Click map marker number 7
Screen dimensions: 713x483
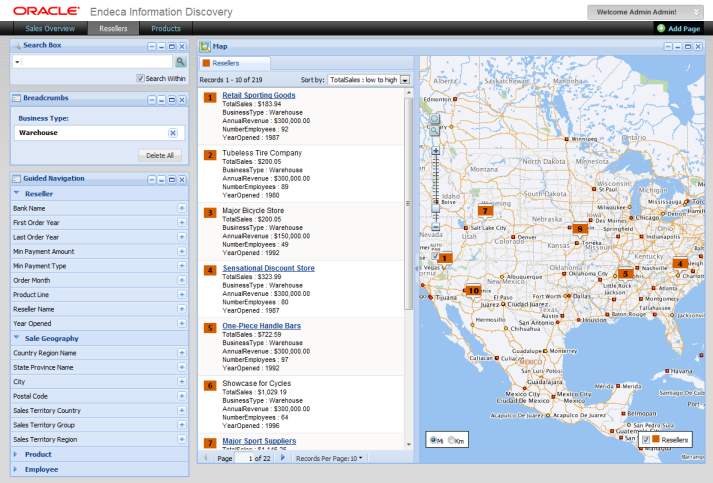point(485,211)
